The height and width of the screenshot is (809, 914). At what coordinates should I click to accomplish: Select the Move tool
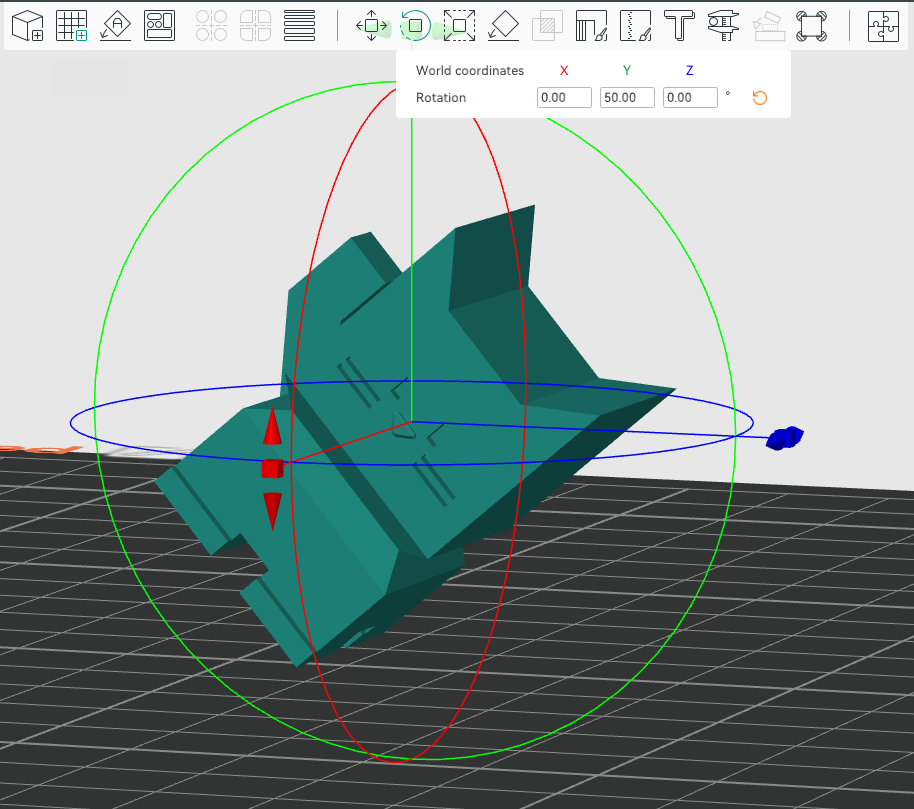372,26
